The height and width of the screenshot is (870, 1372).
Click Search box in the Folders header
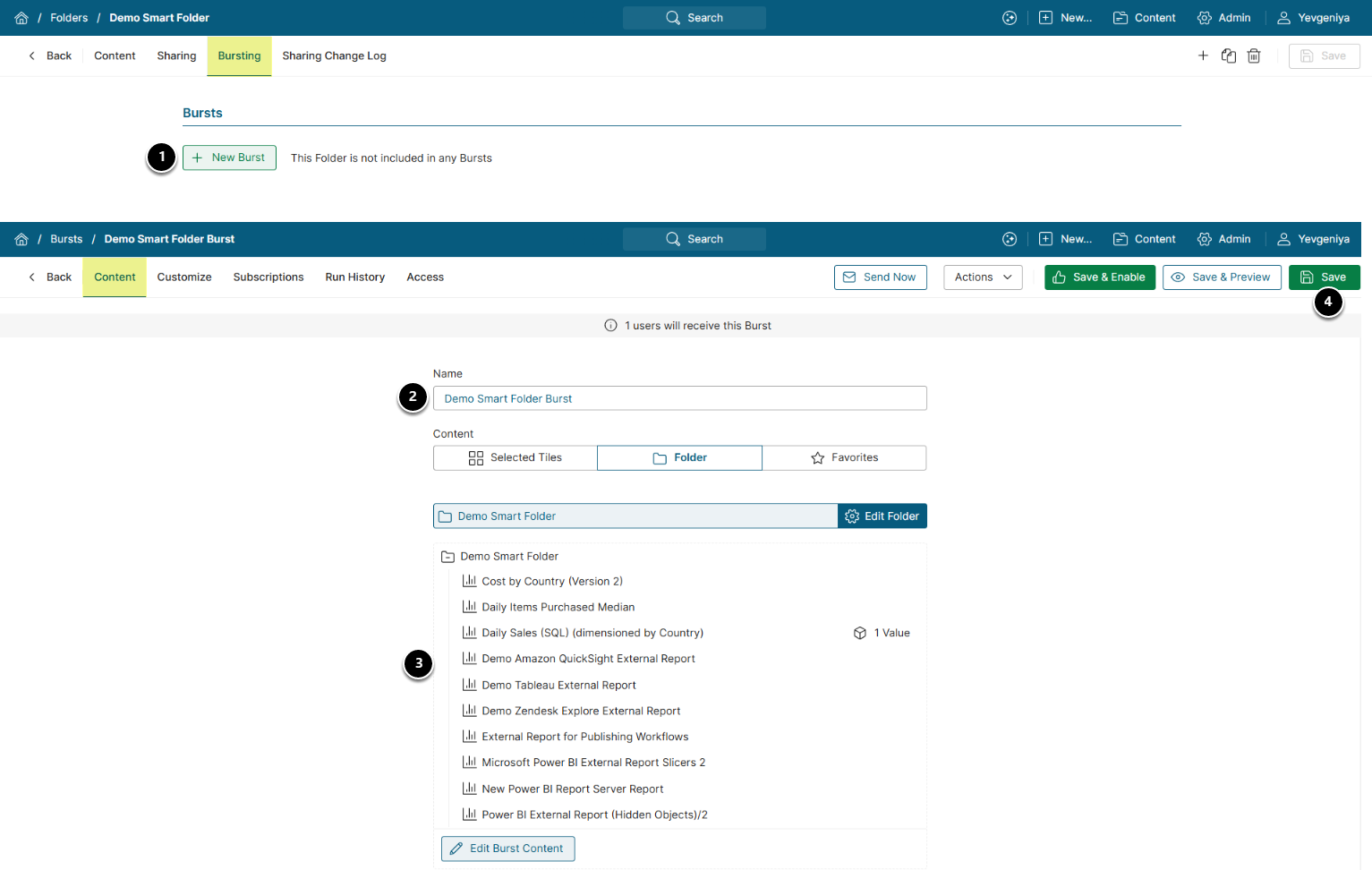pyautogui.click(x=695, y=18)
